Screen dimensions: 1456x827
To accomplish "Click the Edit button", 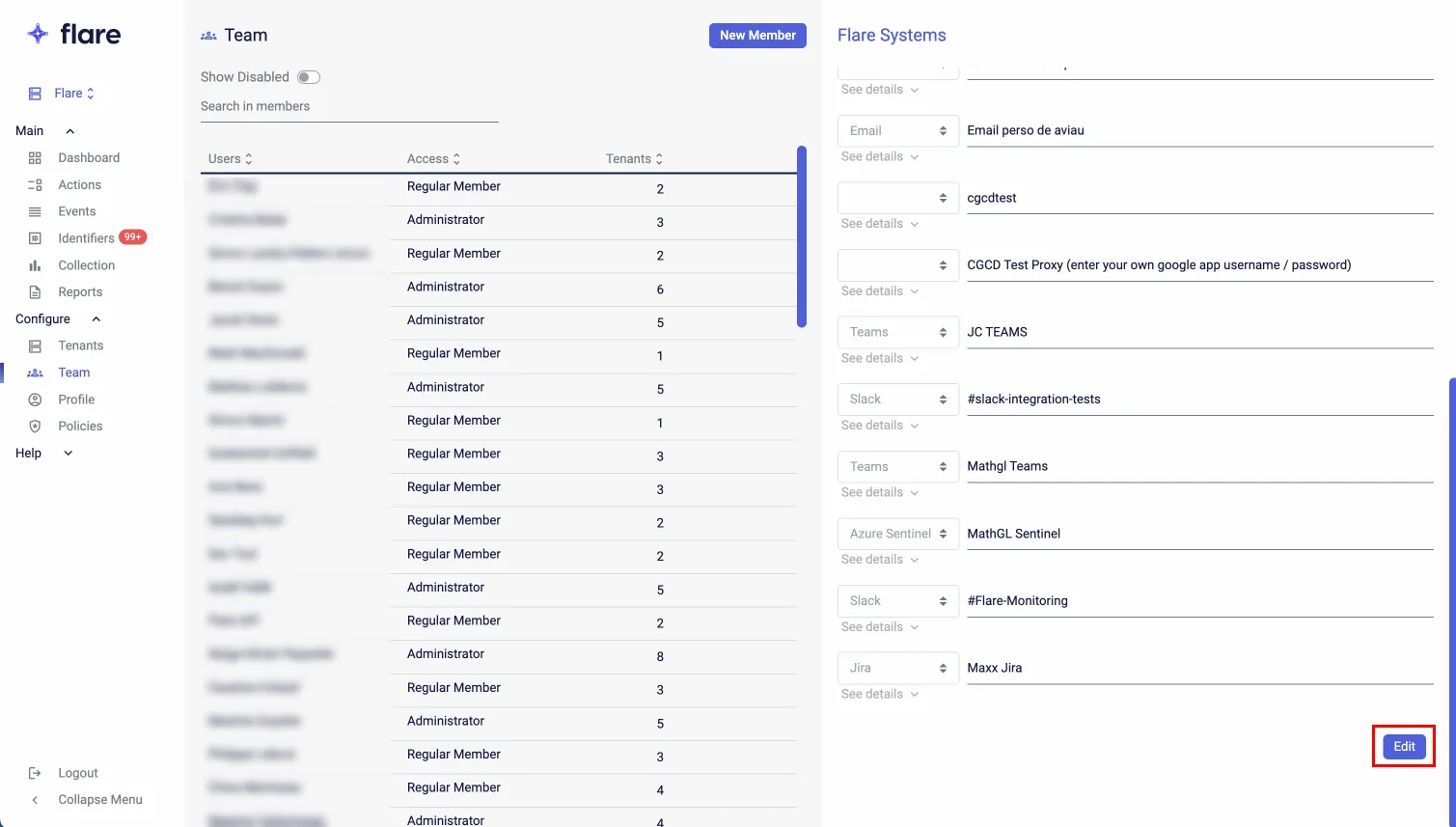I will click(x=1404, y=747).
